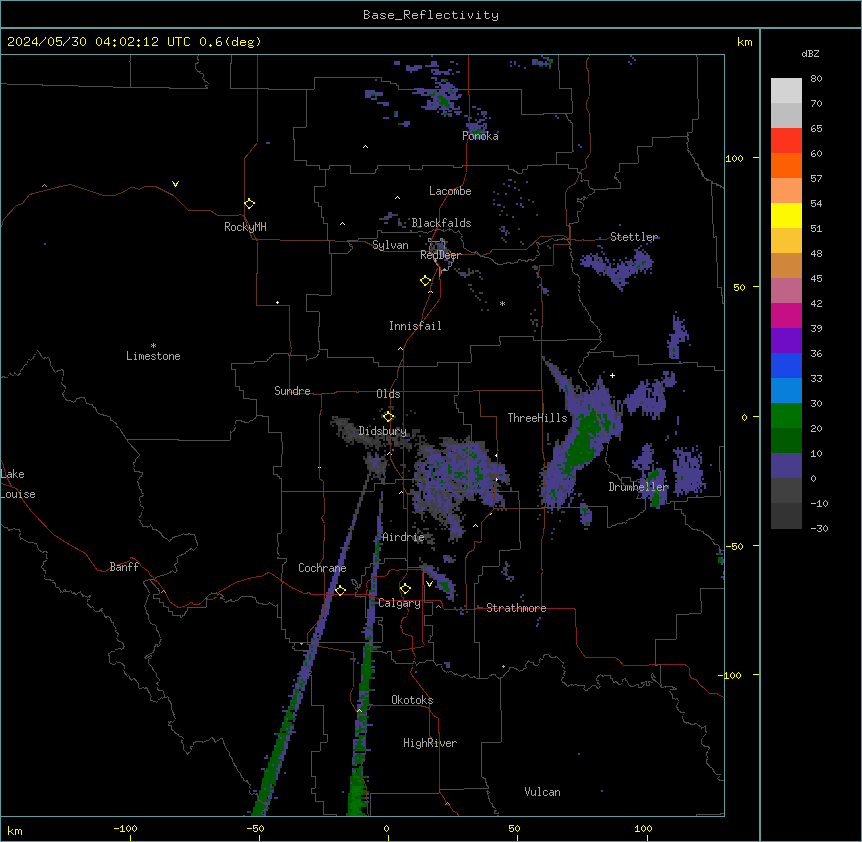Select the bright blue 33-36 dBZ legend swatch
The width and height of the screenshot is (862, 842).
pos(786,365)
